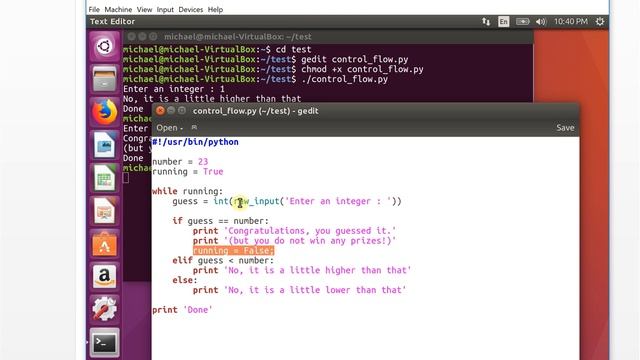Click 'if guess == number:' line
This screenshot has width=640, height=360.
(x=220, y=221)
